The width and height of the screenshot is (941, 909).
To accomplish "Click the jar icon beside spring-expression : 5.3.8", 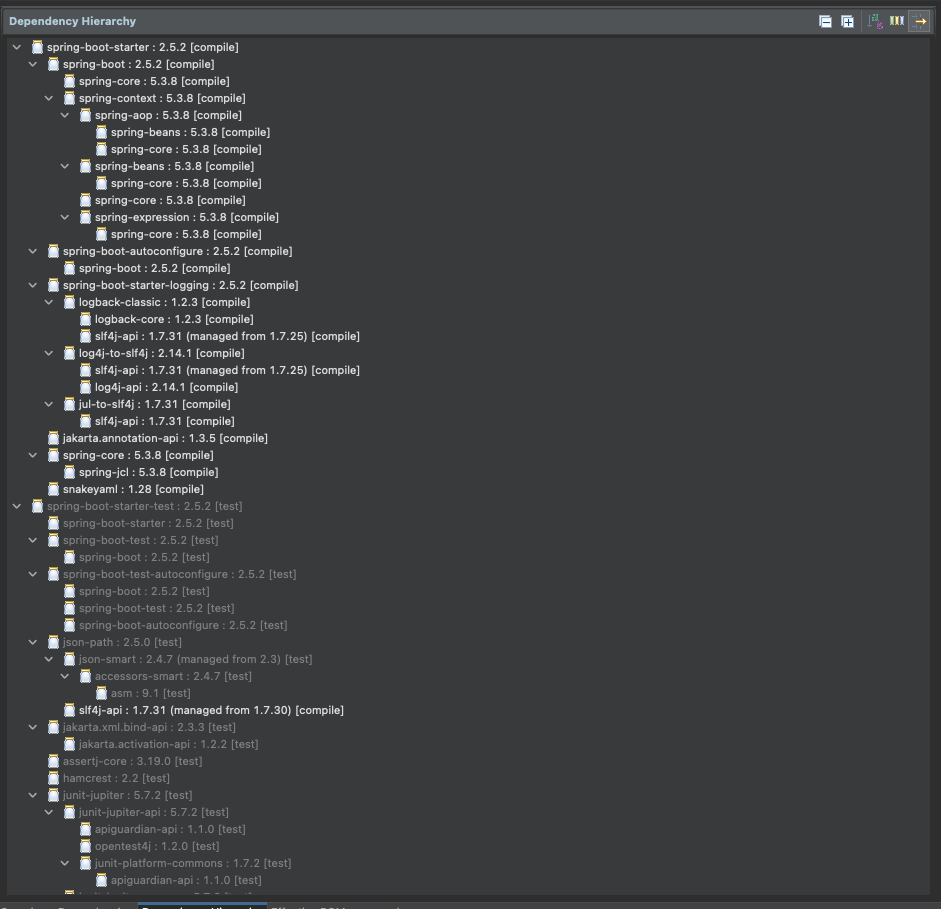I will [x=86, y=217].
